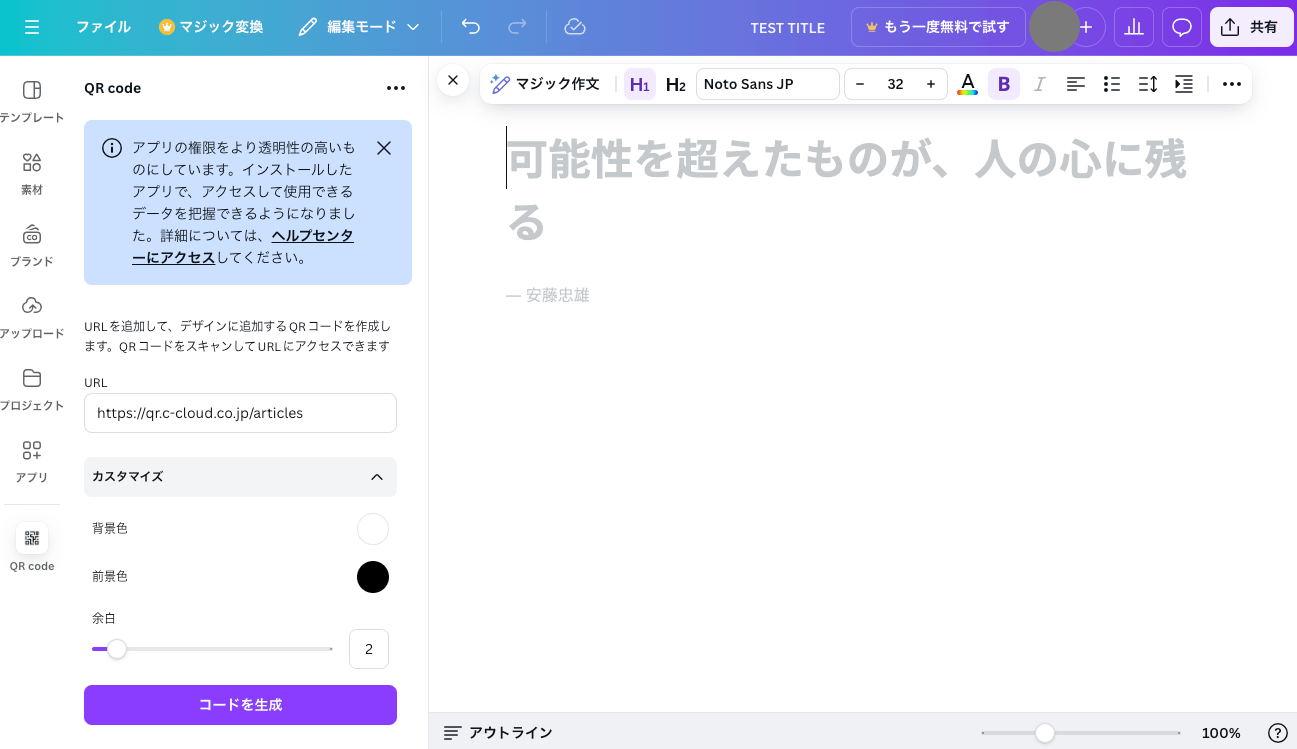Open the Noto Sans JP font dropdown

point(767,84)
